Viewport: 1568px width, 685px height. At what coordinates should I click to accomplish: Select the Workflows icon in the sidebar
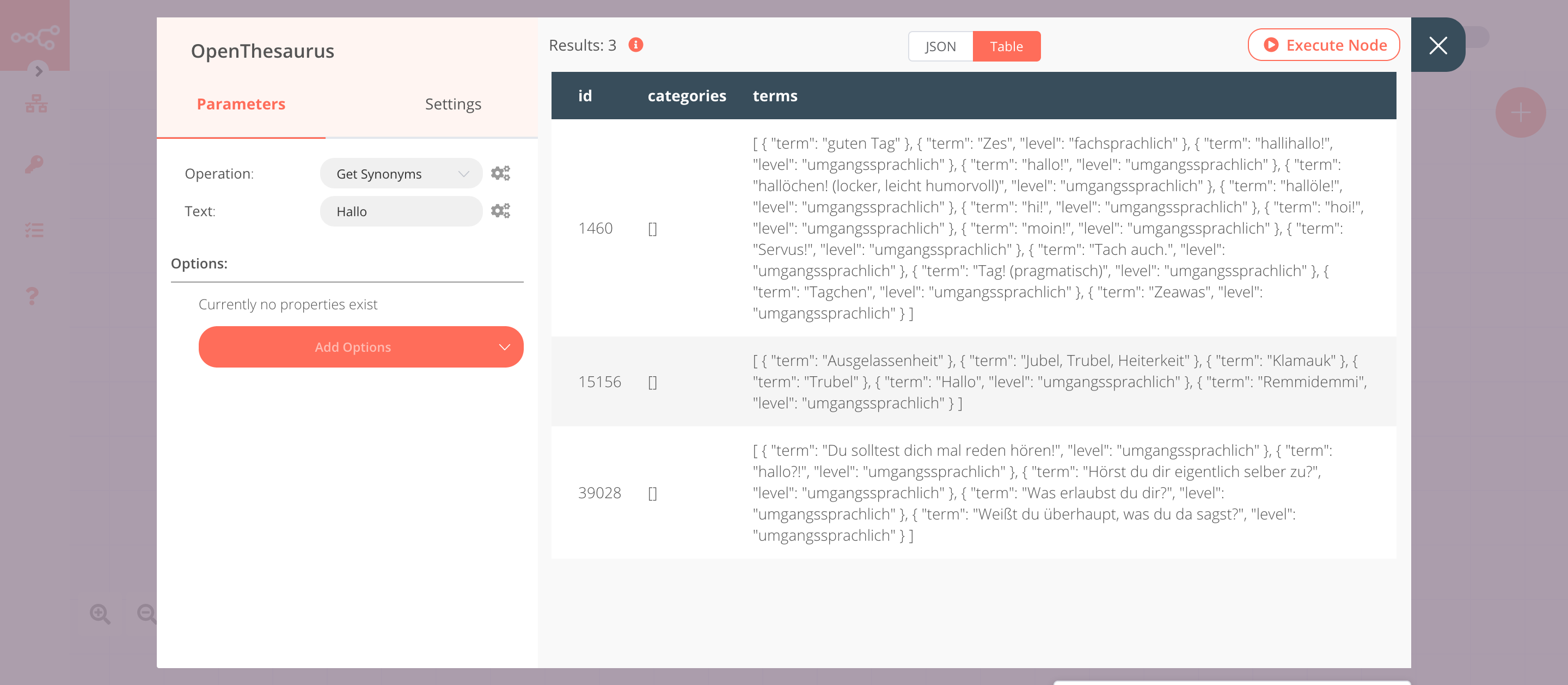(x=36, y=103)
